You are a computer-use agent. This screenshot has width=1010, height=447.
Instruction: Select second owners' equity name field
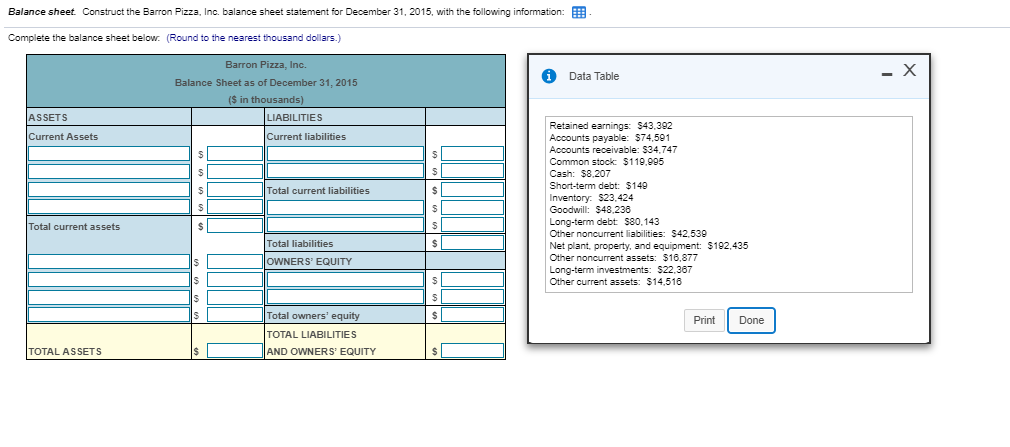coord(345,297)
